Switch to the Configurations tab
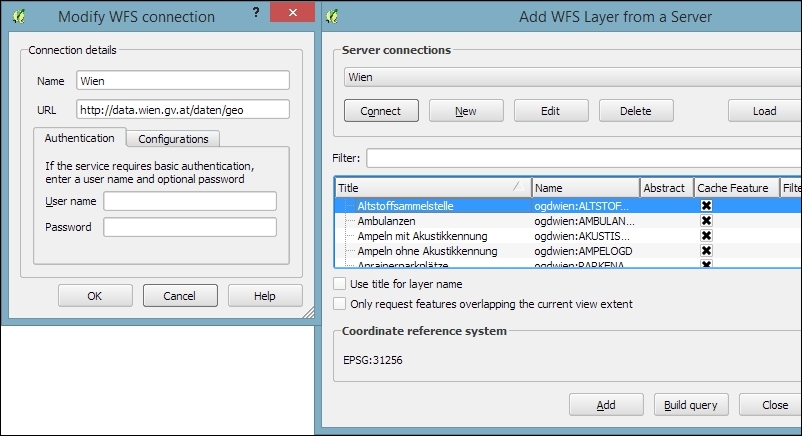This screenshot has height=436, width=802. 173,139
